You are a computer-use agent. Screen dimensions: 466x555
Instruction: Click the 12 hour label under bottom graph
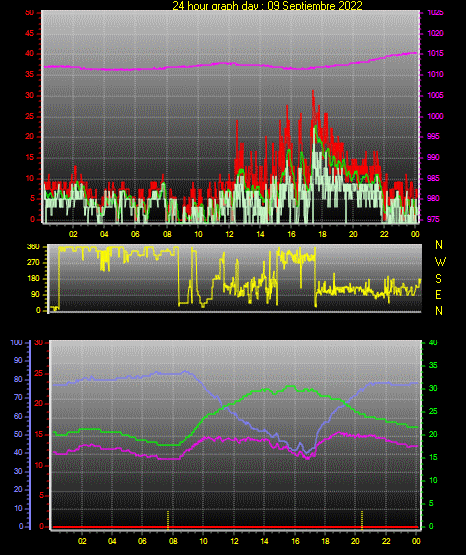point(234,541)
